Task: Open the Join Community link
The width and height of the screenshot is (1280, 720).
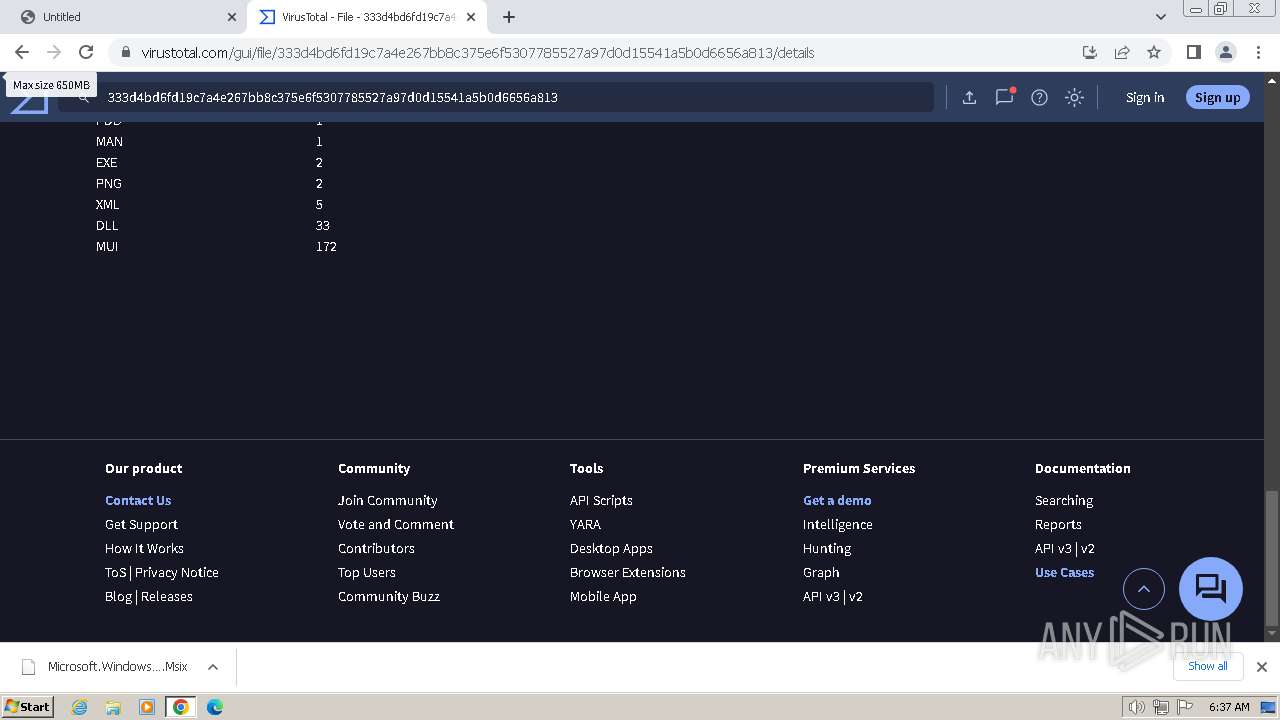Action: coord(388,500)
